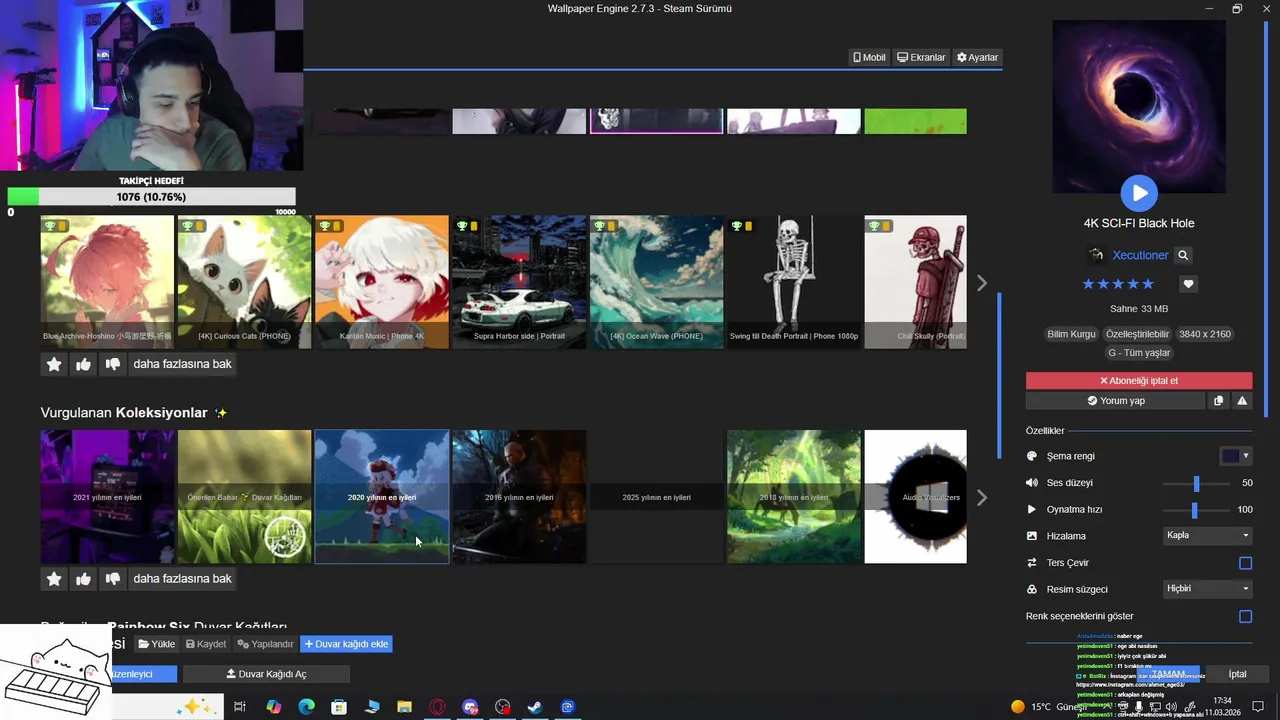The height and width of the screenshot is (720, 1280).
Task: Thumbs up icon below the Koleksiyonlar thumbnails
Action: (x=83, y=579)
